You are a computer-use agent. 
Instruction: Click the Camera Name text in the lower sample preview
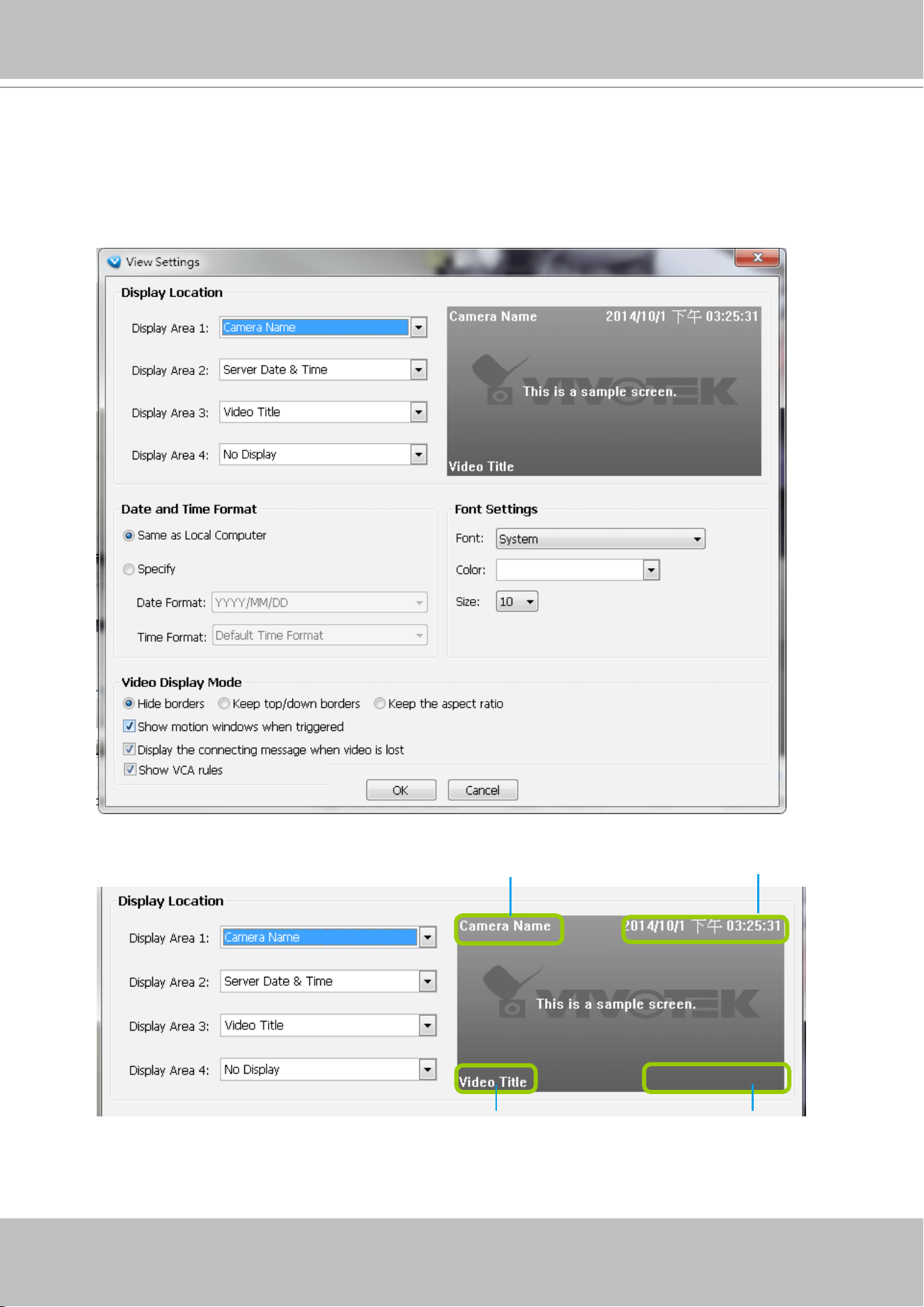tap(505, 926)
